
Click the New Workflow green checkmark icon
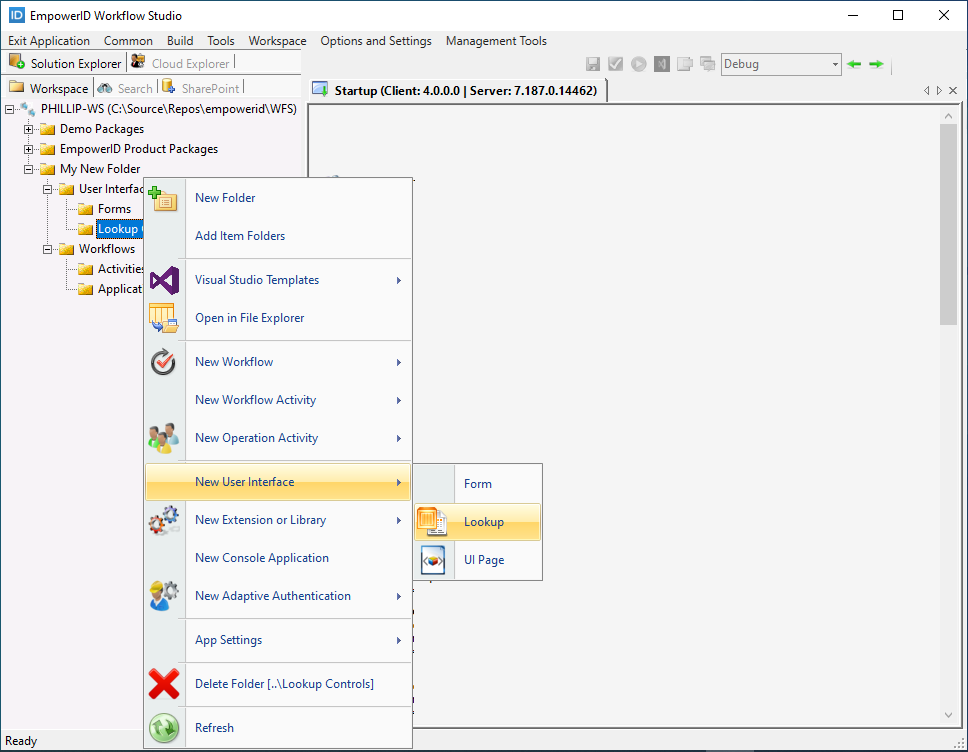[164, 362]
